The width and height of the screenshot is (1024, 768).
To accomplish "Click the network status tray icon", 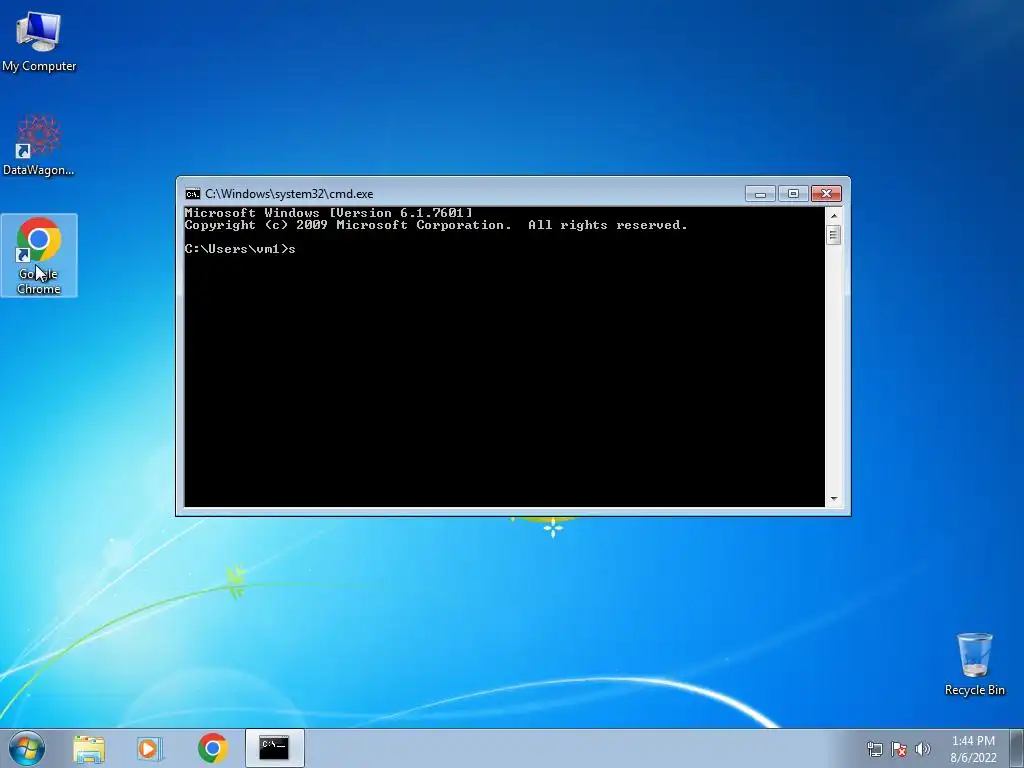I will 874,749.
